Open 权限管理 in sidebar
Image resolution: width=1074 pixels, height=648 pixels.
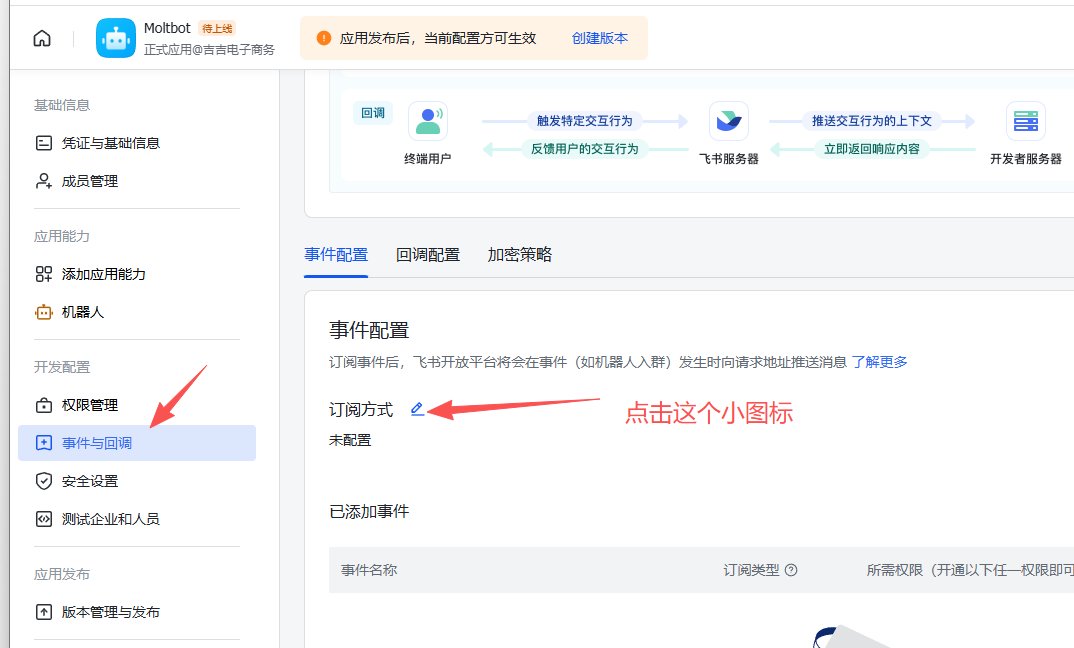pos(90,405)
